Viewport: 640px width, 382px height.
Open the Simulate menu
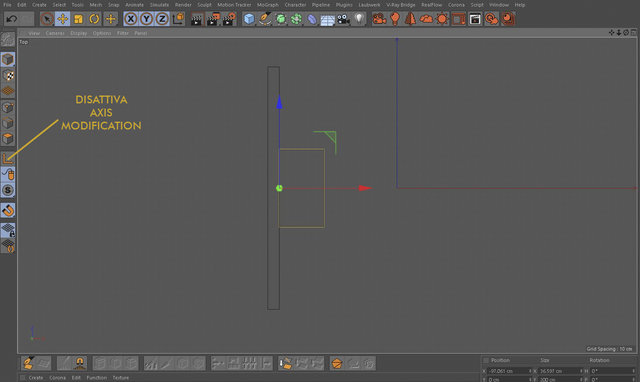click(159, 5)
